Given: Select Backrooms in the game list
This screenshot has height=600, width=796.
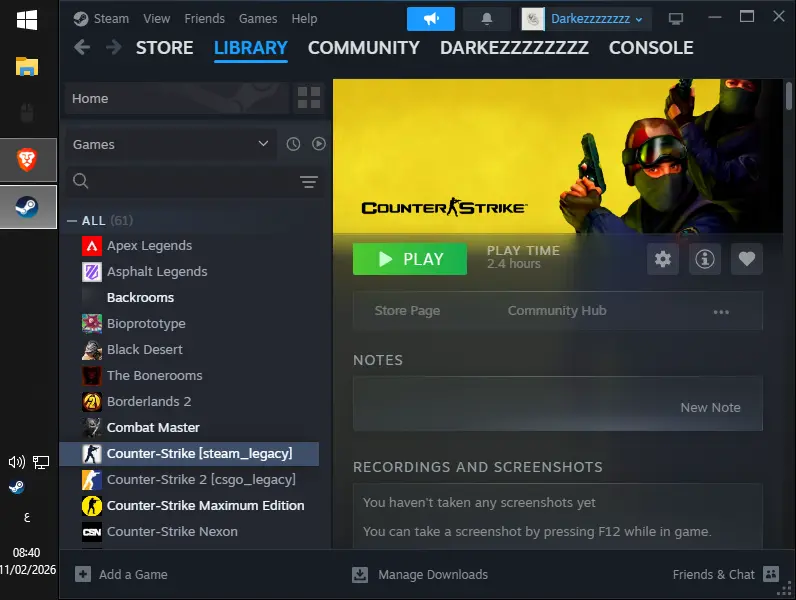Looking at the screenshot, I should (x=189, y=297).
